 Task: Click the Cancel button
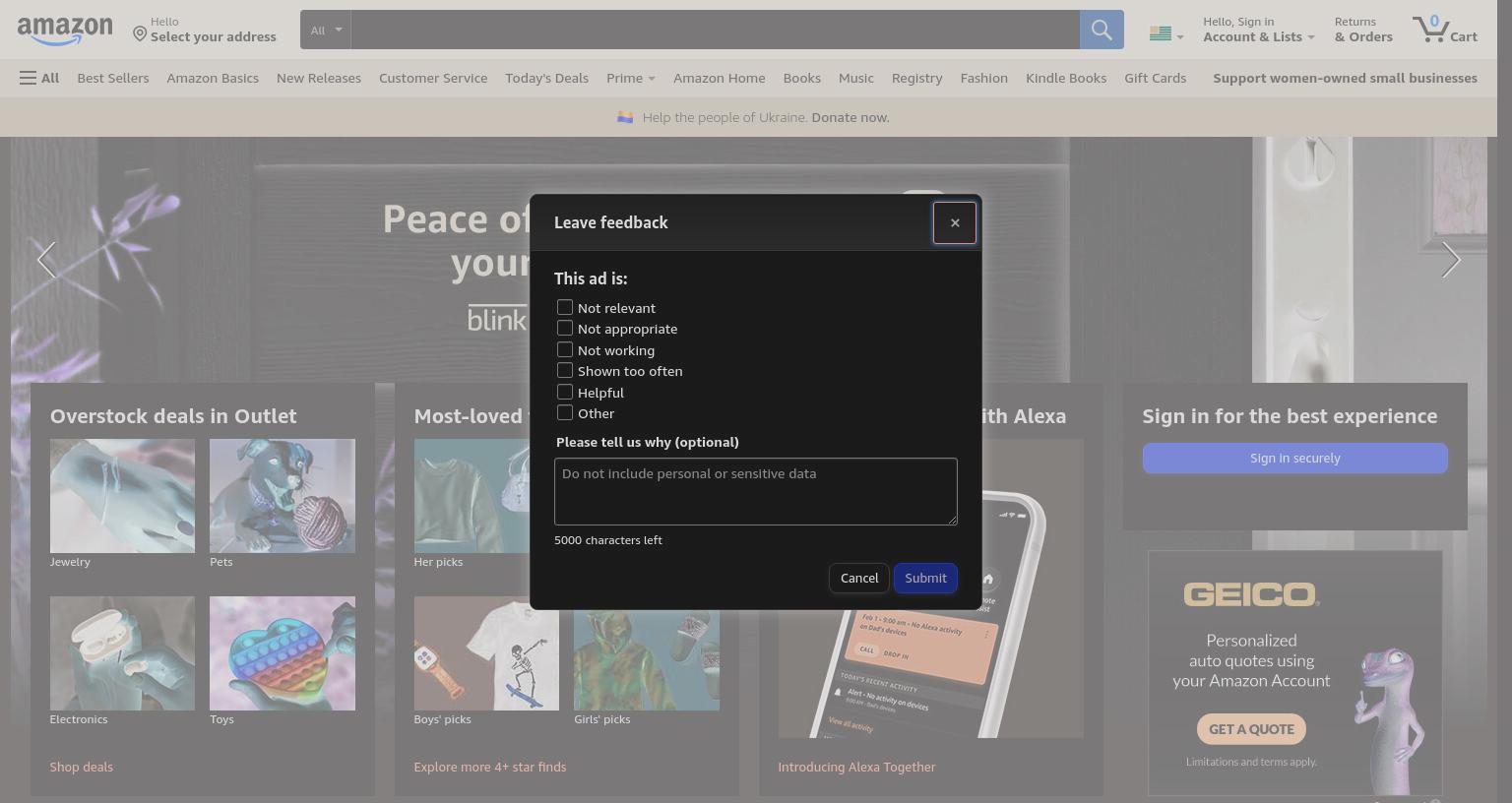pyautogui.click(x=859, y=578)
